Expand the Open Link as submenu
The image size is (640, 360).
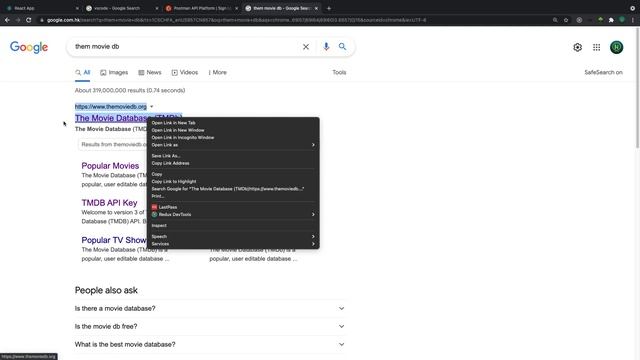point(233,145)
